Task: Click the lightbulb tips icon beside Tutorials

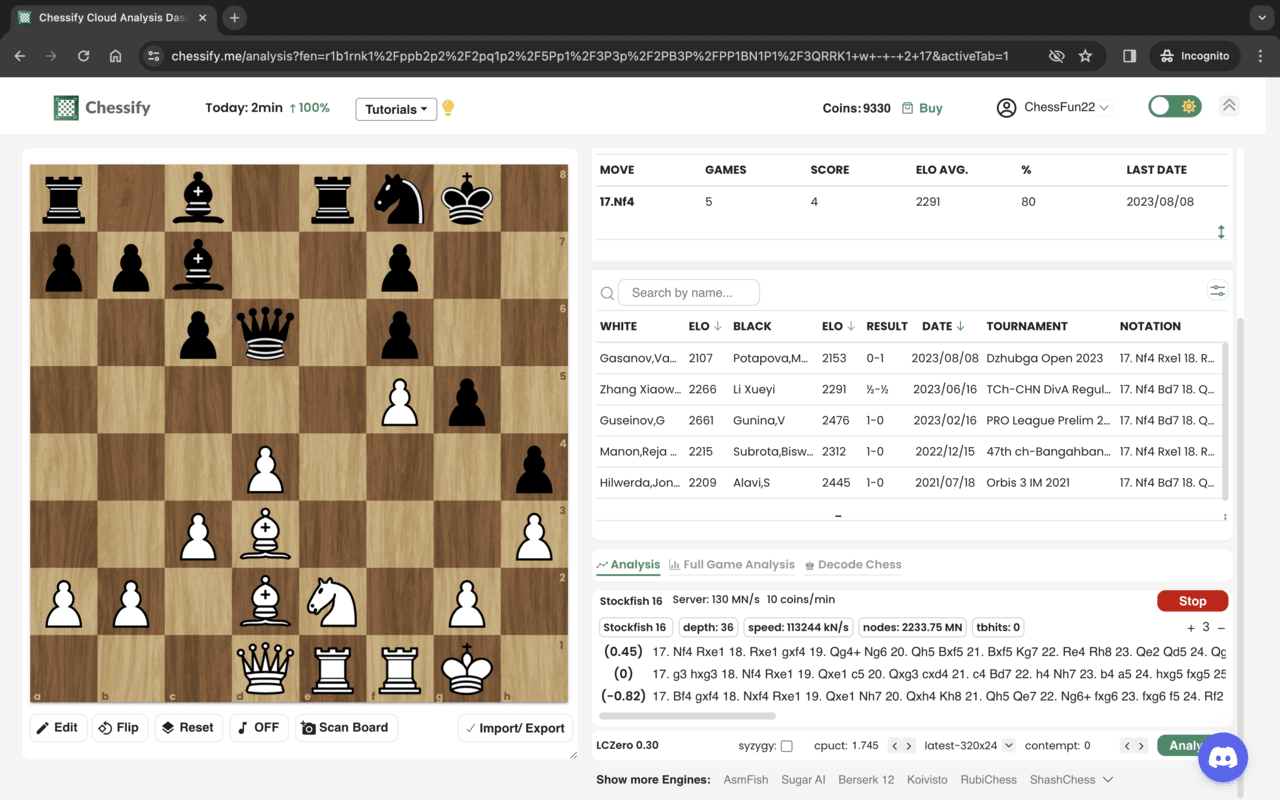Action: click(448, 108)
